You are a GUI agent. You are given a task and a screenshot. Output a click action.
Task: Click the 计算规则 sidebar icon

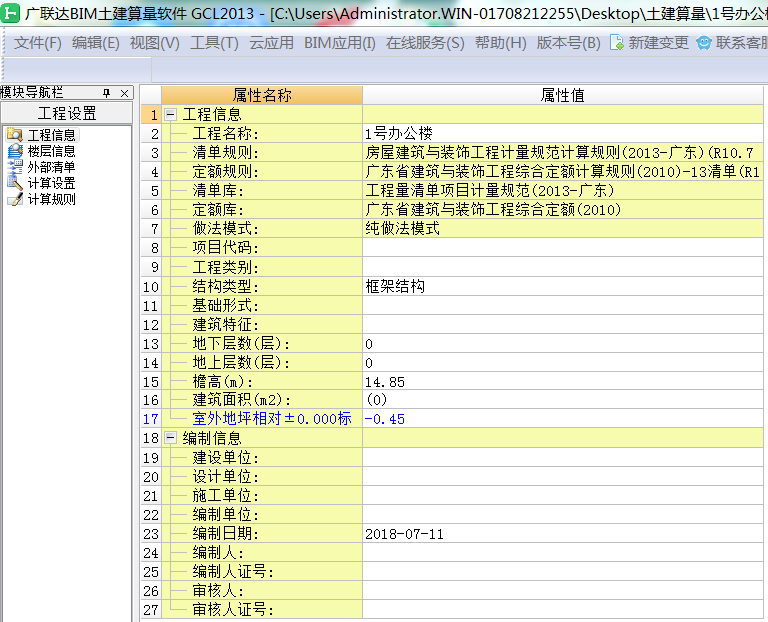click(x=15, y=199)
